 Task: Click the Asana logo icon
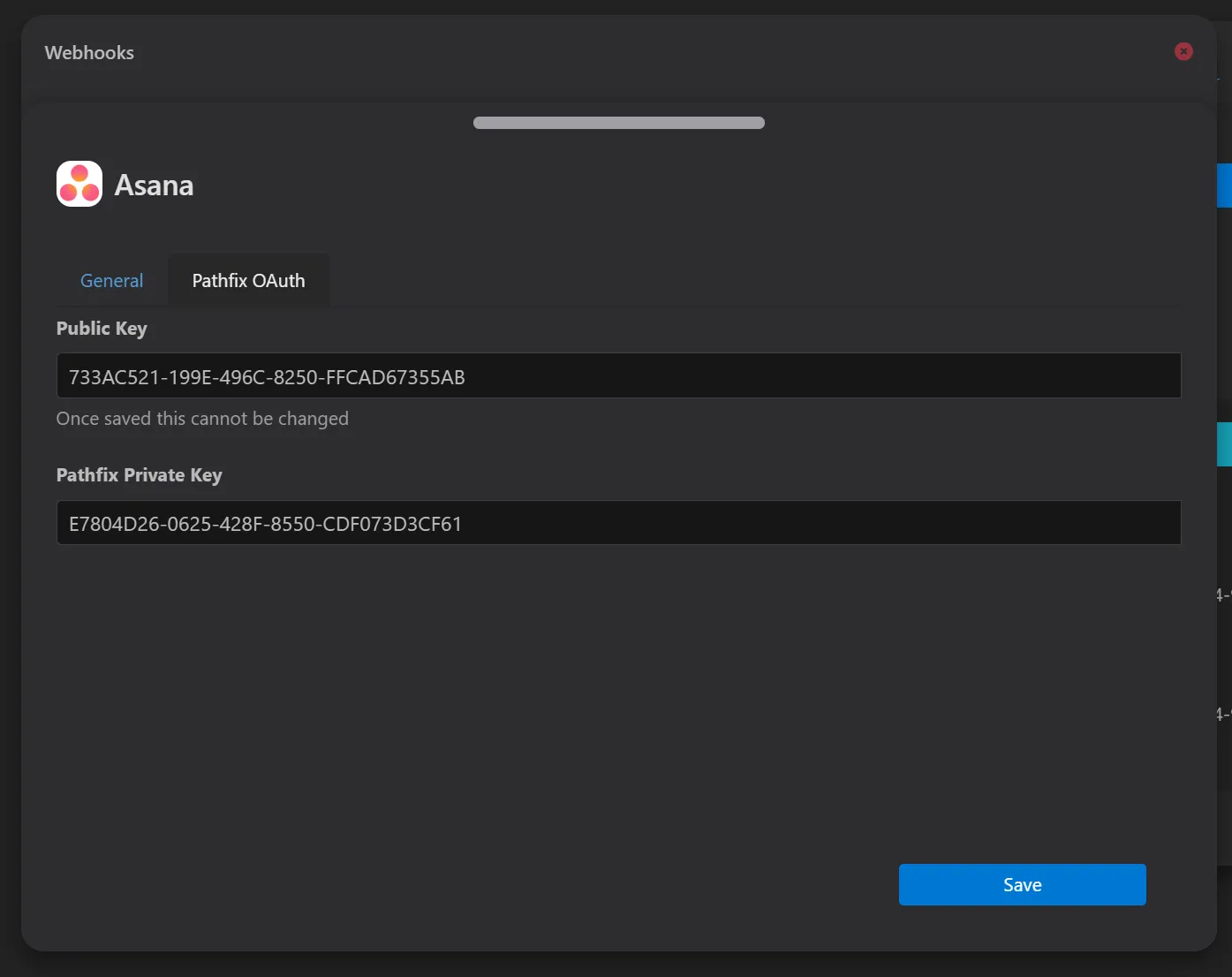(79, 184)
